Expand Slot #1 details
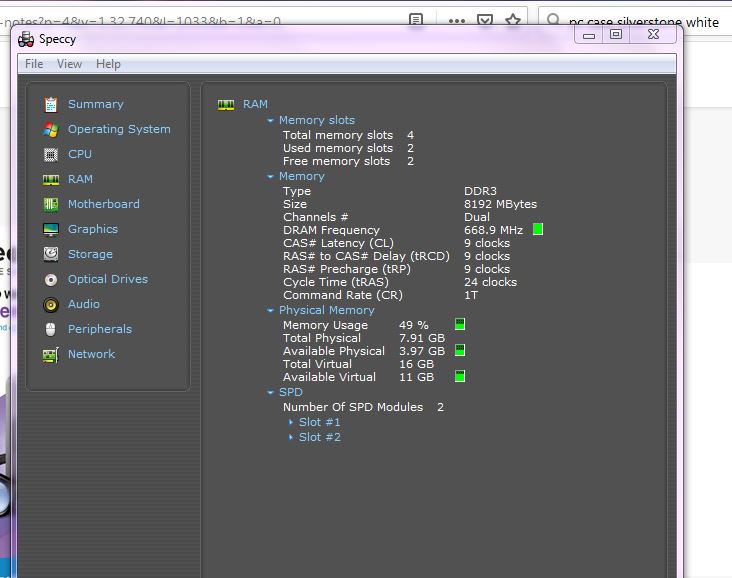The height and width of the screenshot is (578, 732). click(291, 422)
